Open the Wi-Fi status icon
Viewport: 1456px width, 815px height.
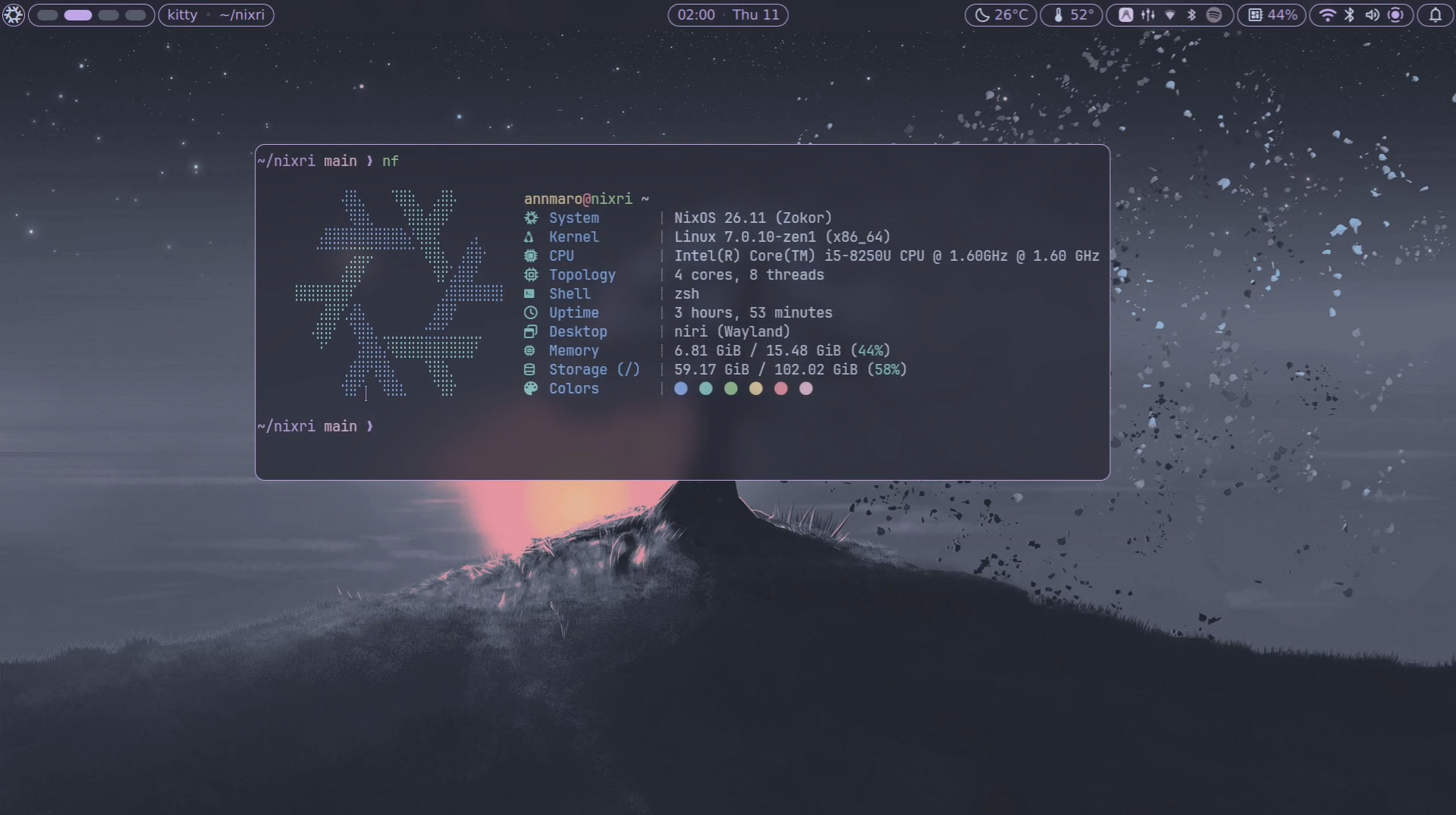click(x=1327, y=15)
